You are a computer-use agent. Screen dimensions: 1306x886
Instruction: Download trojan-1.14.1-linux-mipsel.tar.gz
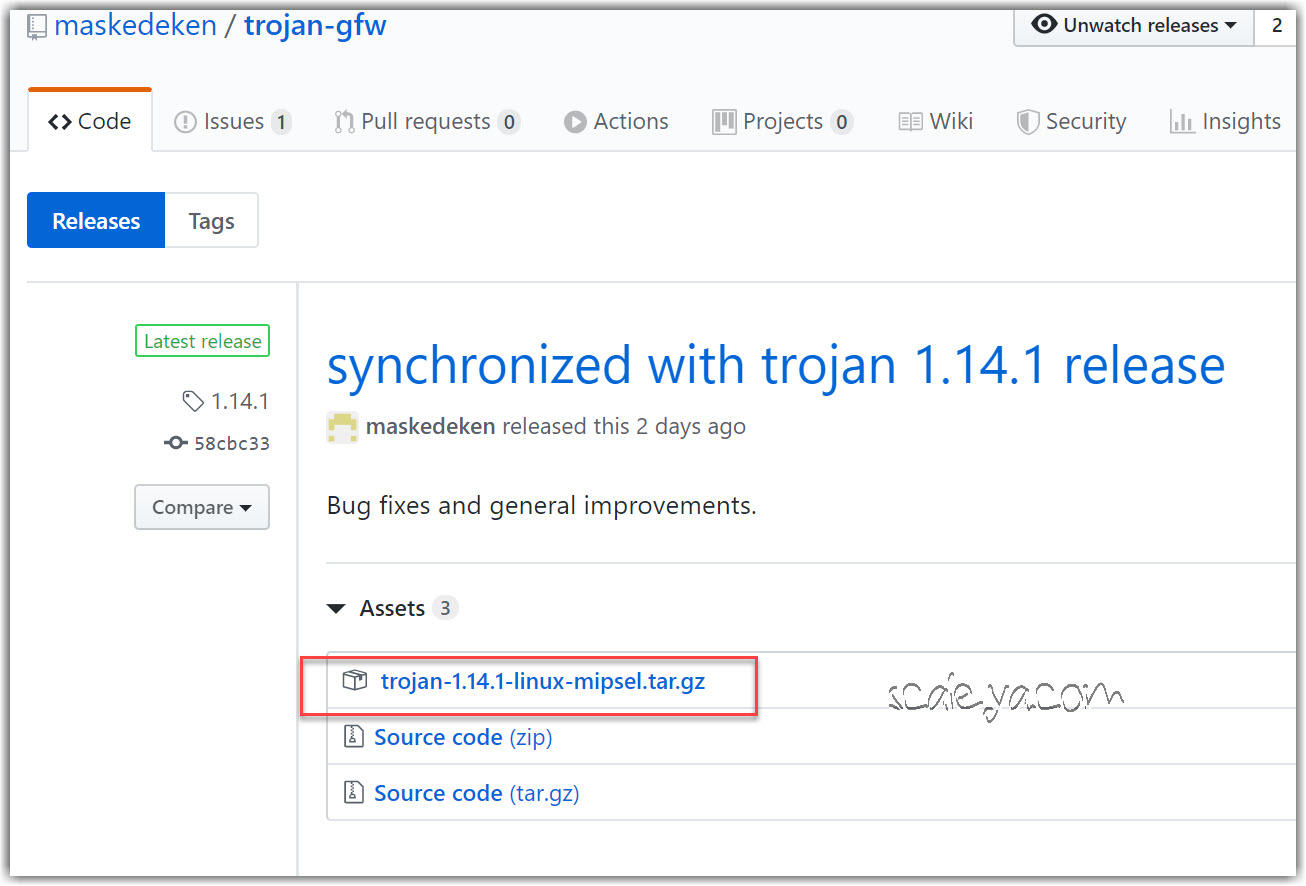[x=543, y=681]
